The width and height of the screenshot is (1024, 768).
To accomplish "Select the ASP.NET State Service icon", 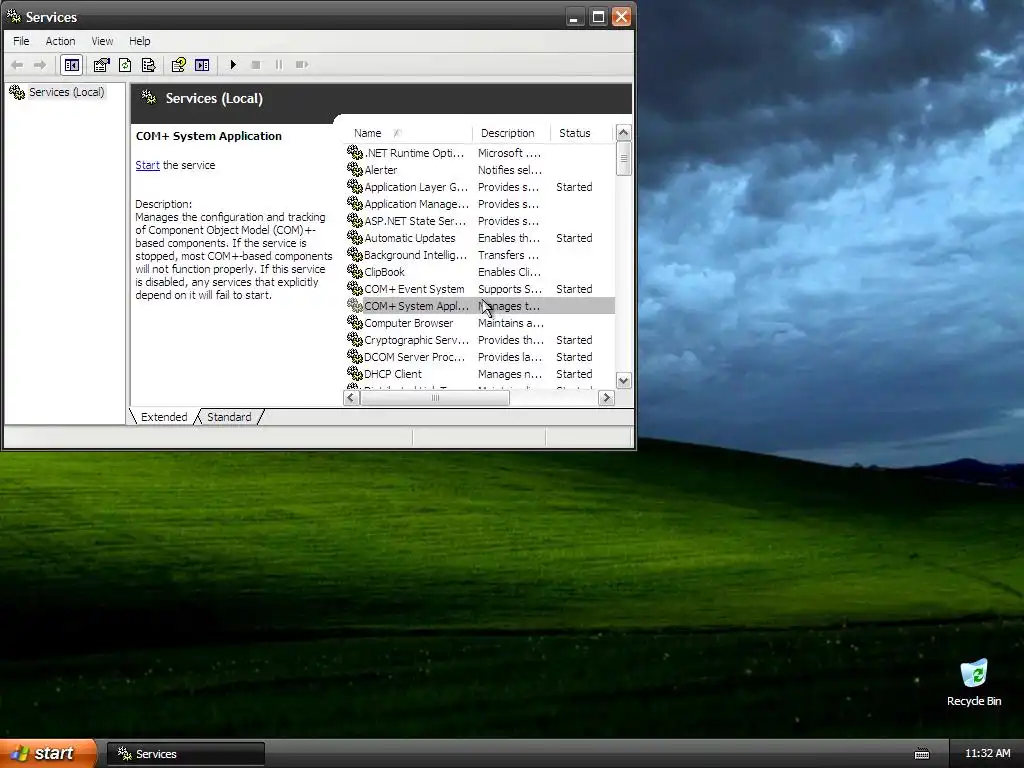I will (355, 221).
